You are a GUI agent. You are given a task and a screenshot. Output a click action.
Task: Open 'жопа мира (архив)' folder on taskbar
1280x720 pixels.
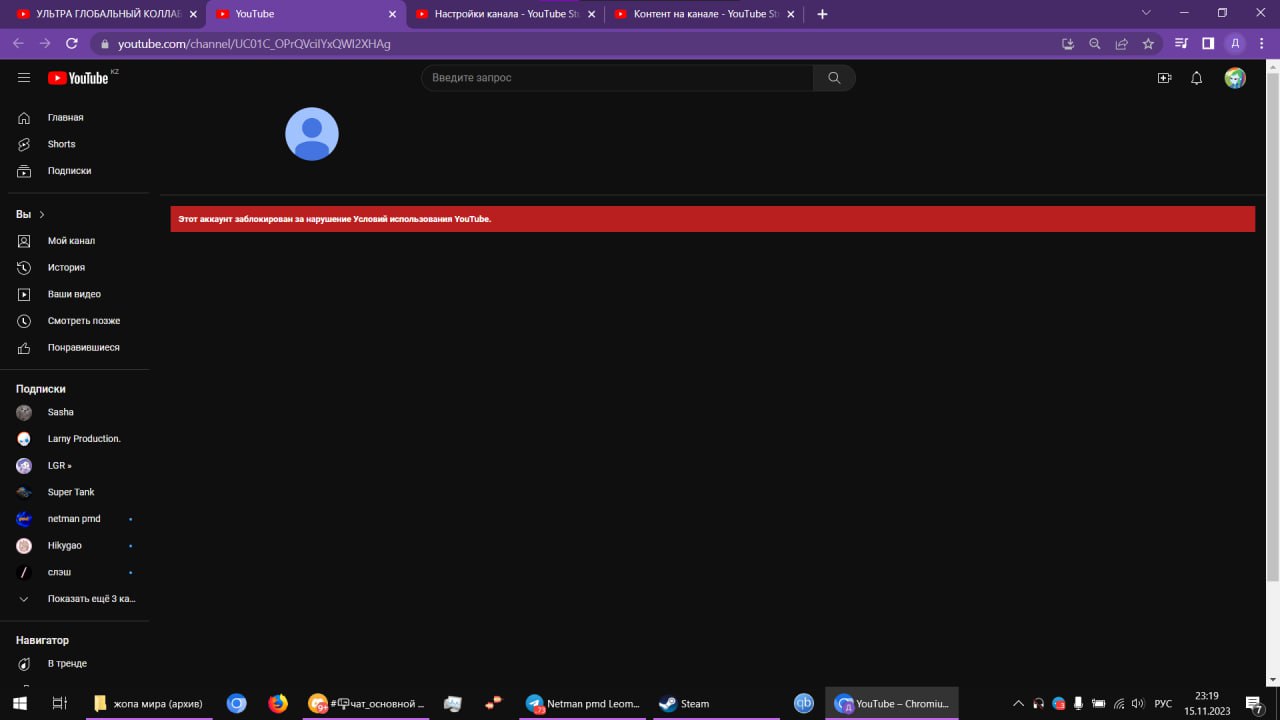pos(148,704)
